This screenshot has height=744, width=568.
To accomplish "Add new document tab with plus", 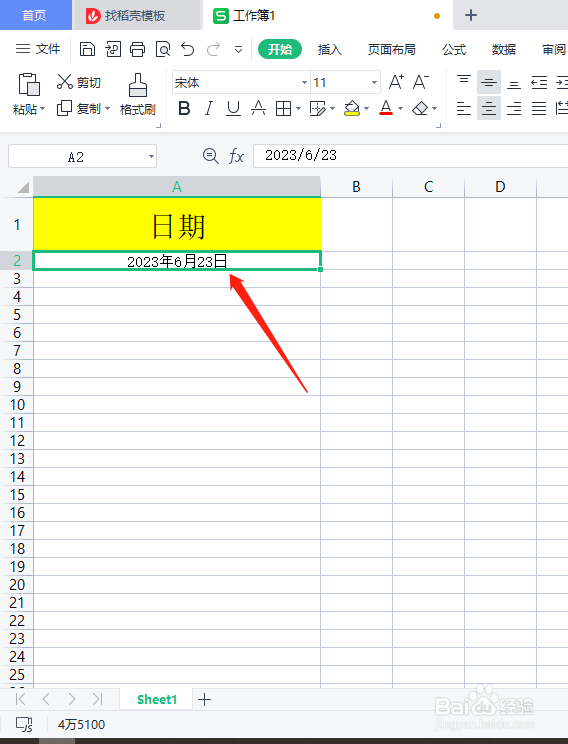I will point(471,15).
